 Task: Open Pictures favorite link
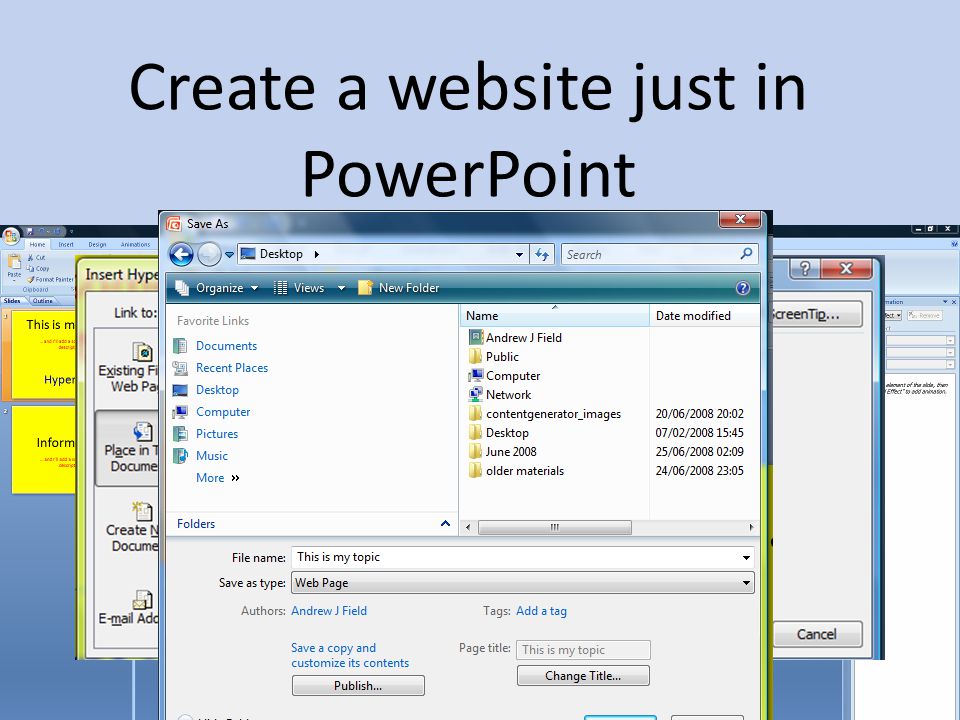point(217,434)
